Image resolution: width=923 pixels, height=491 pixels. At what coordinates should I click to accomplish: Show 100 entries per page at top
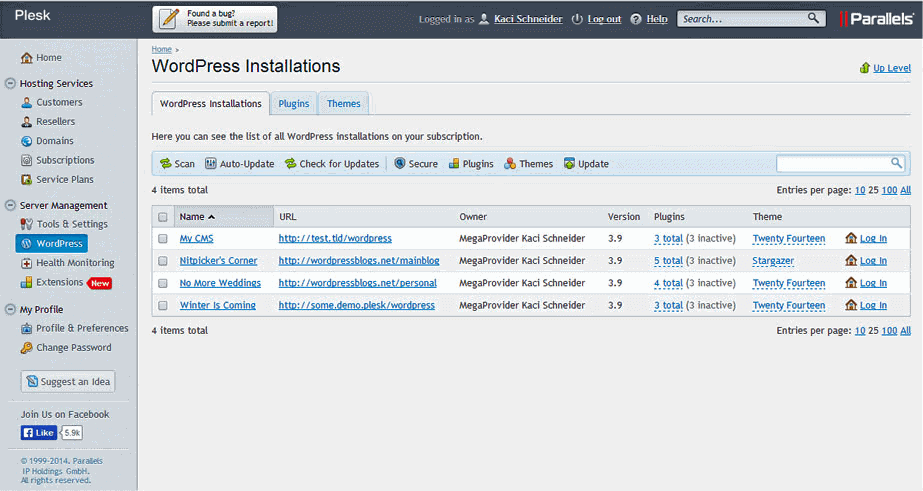coord(889,190)
